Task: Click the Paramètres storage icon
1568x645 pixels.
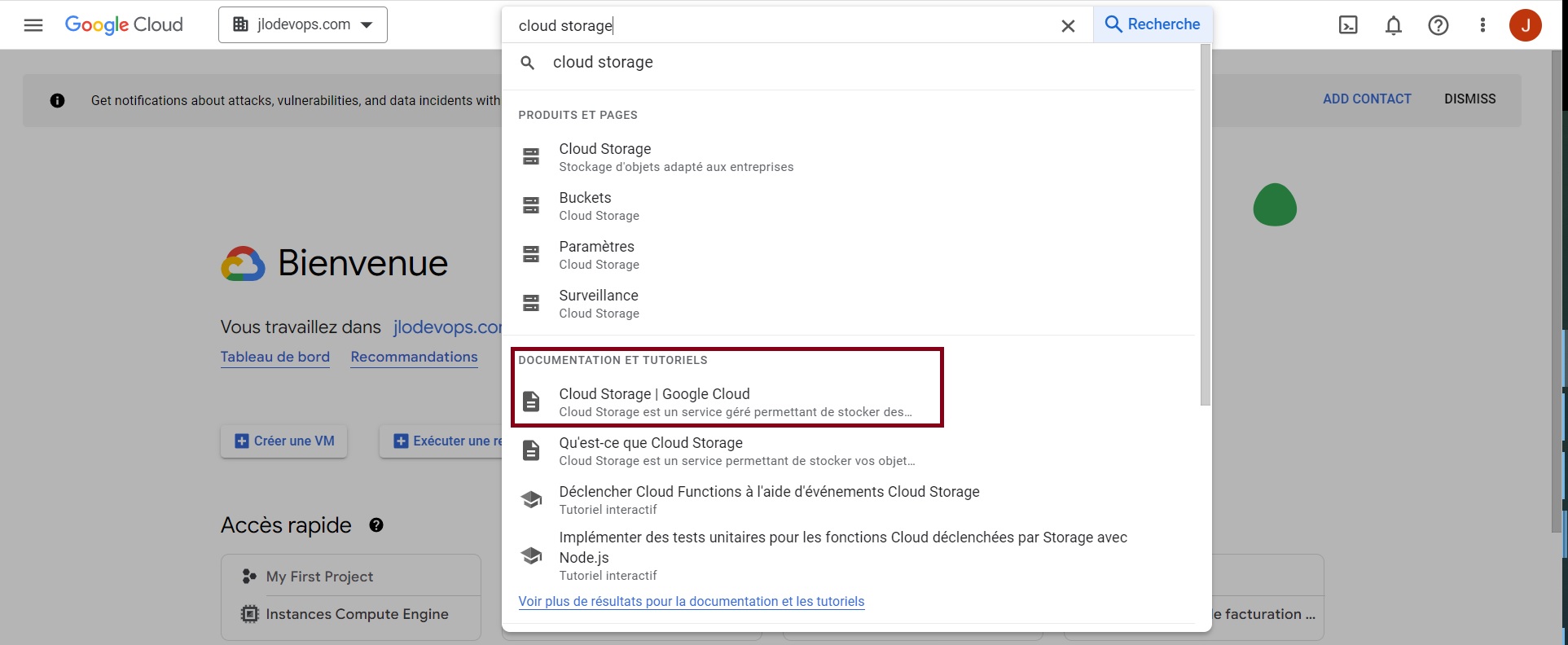Action: 531,254
